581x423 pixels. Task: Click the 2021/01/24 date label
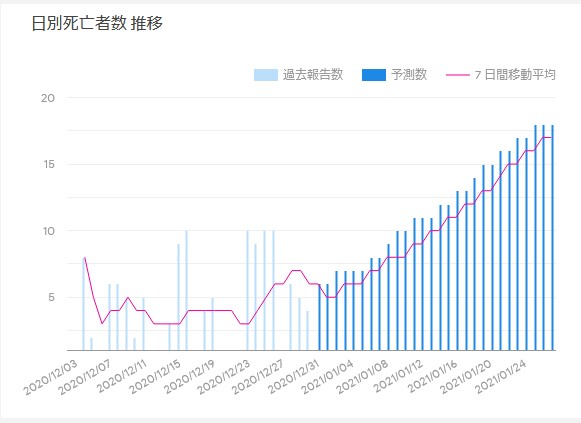point(500,377)
